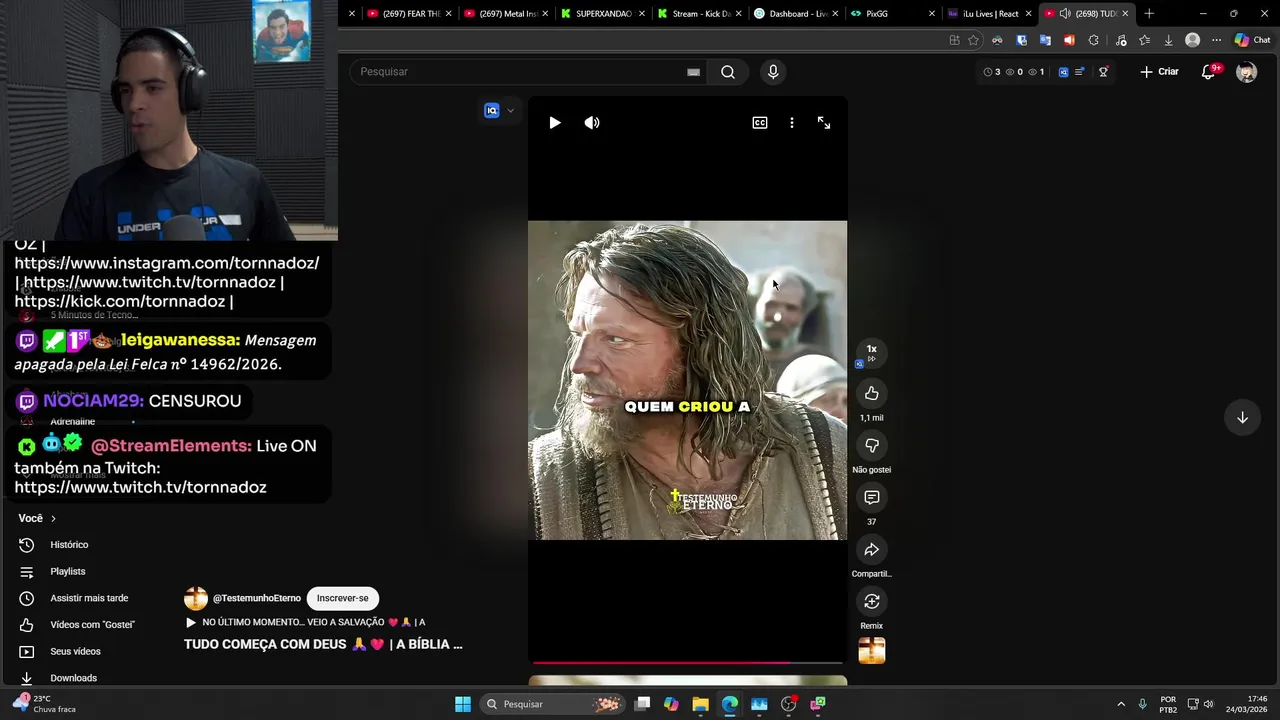The width and height of the screenshot is (1280, 720).
Task: Click the hourglass icon in YouTube header
Action: point(1103,72)
